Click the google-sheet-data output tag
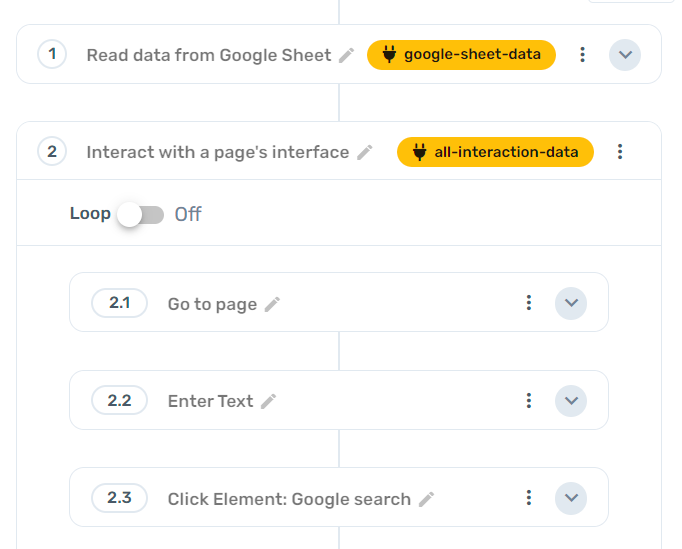The width and height of the screenshot is (682, 549). pos(461,55)
